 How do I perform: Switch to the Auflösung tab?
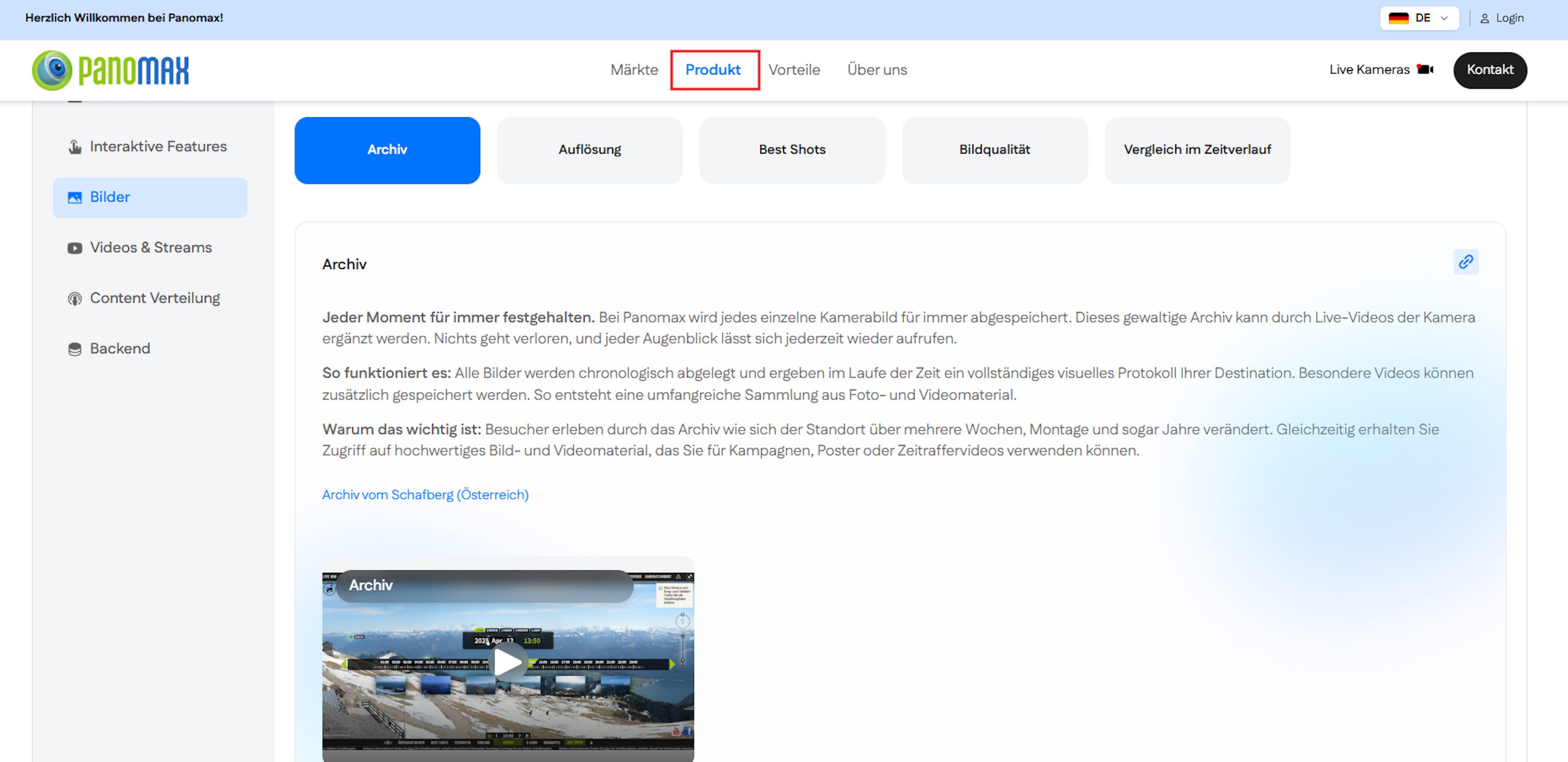[x=589, y=150]
